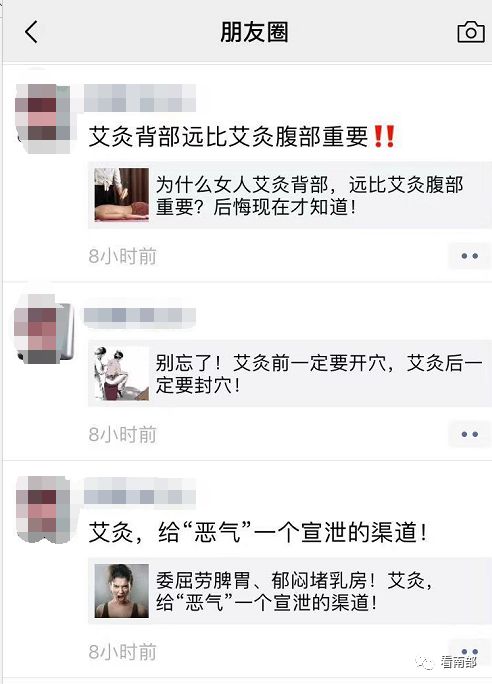Open third post's two-dot comment menu
This screenshot has height=684, width=492.
click(x=469, y=652)
